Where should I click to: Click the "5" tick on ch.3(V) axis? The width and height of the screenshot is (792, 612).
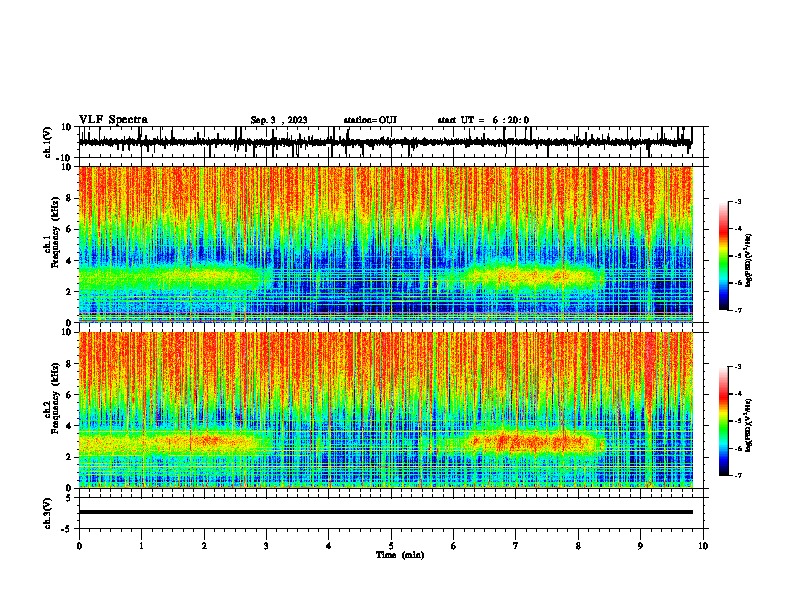pos(70,498)
